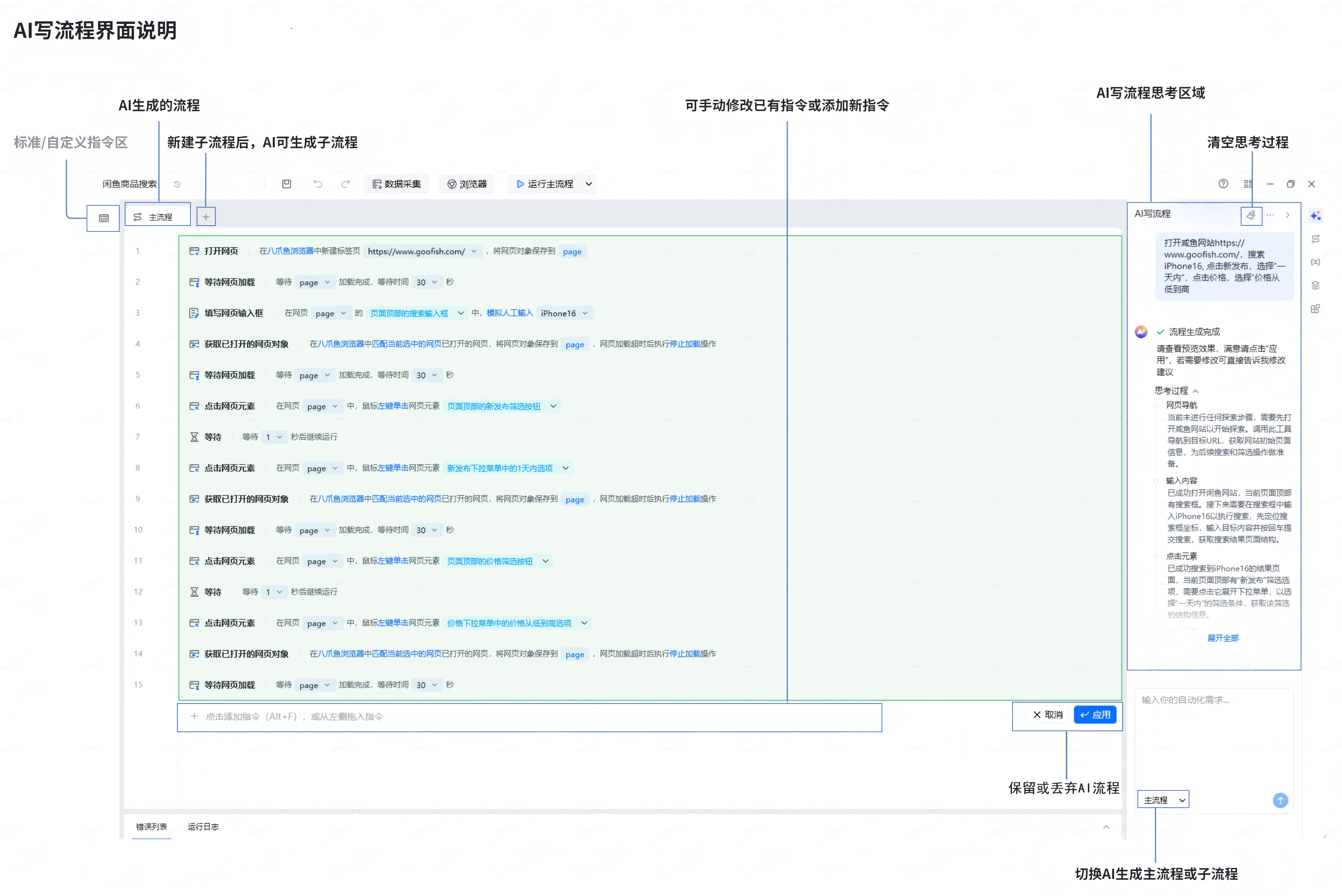
Task: Click the 点击添加指令 bar
Action: [529, 717]
